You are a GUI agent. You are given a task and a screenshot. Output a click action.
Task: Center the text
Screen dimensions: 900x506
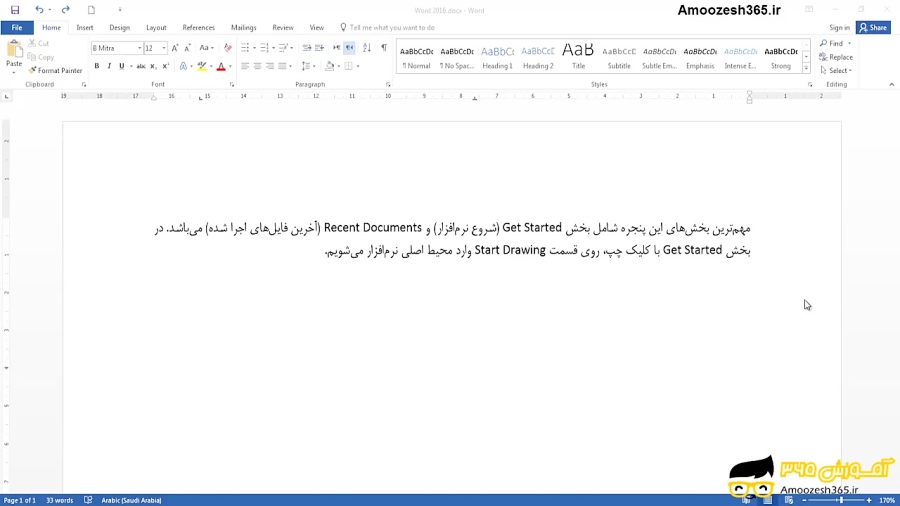click(x=258, y=66)
